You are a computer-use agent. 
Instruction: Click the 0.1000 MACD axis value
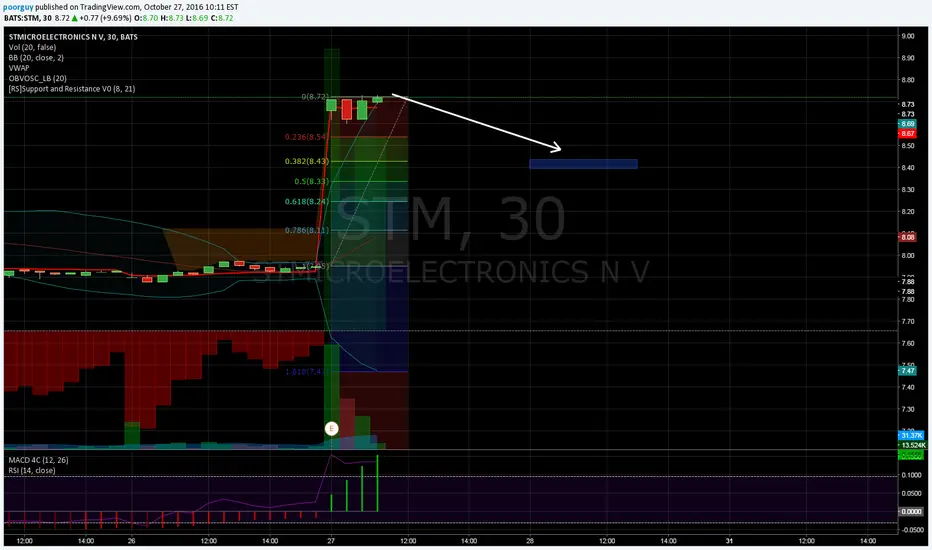[911, 476]
